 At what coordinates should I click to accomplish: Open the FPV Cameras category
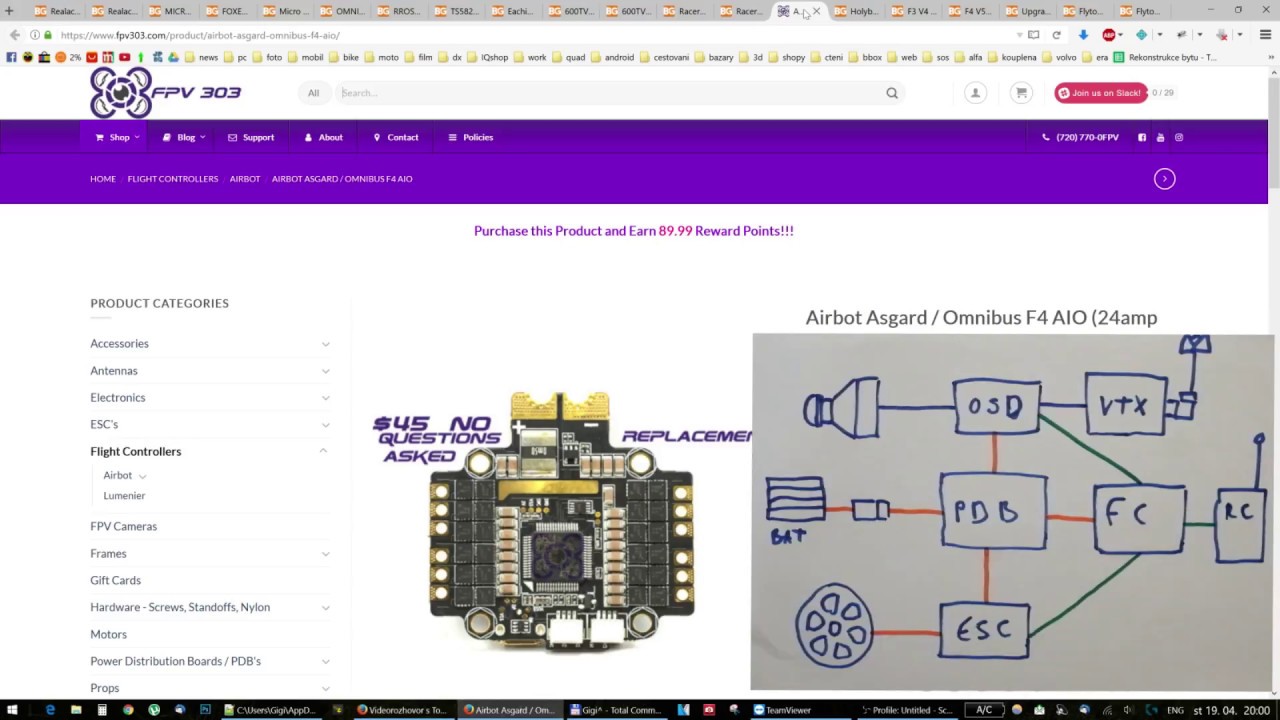123,526
